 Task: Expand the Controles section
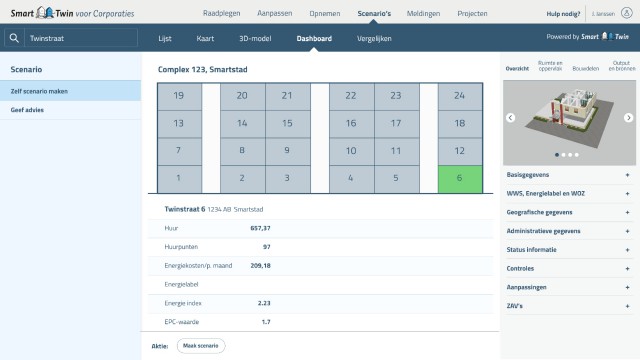tap(569, 269)
